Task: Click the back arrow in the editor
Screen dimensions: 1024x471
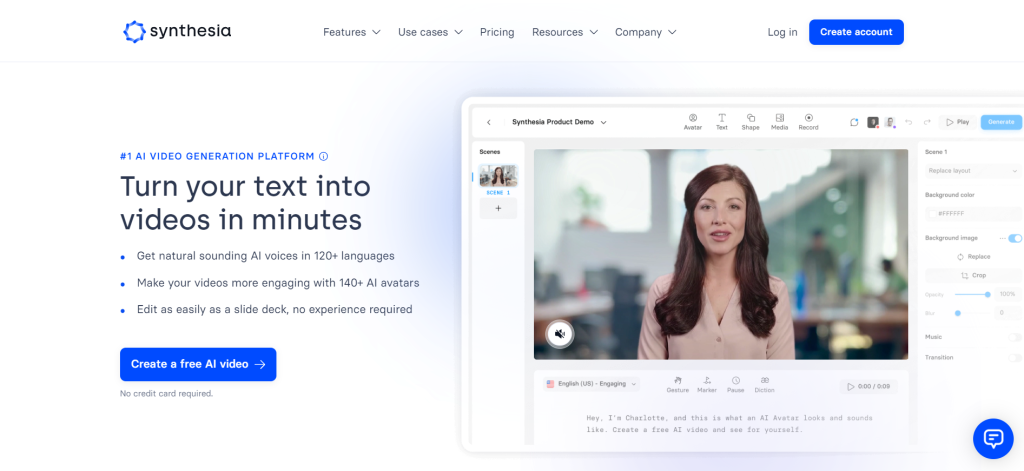Action: [488, 122]
